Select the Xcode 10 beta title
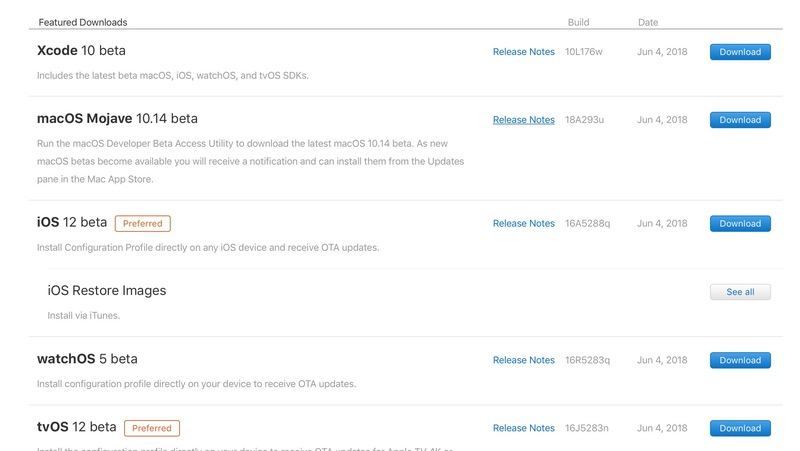 point(81,51)
